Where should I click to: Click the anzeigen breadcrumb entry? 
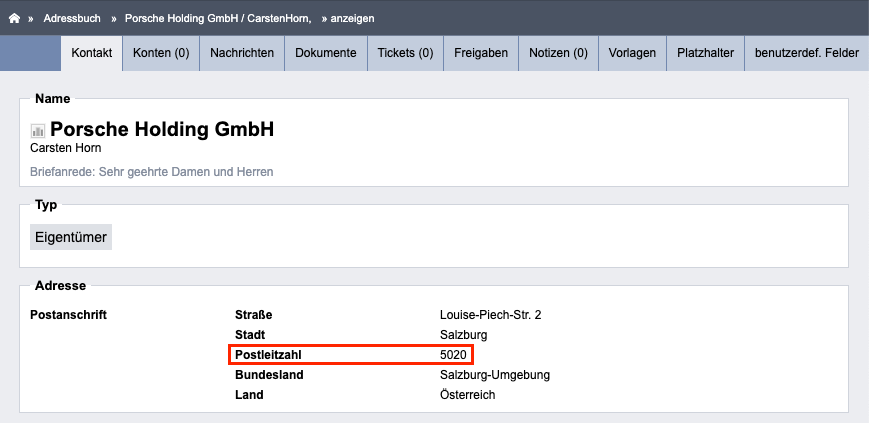352,18
